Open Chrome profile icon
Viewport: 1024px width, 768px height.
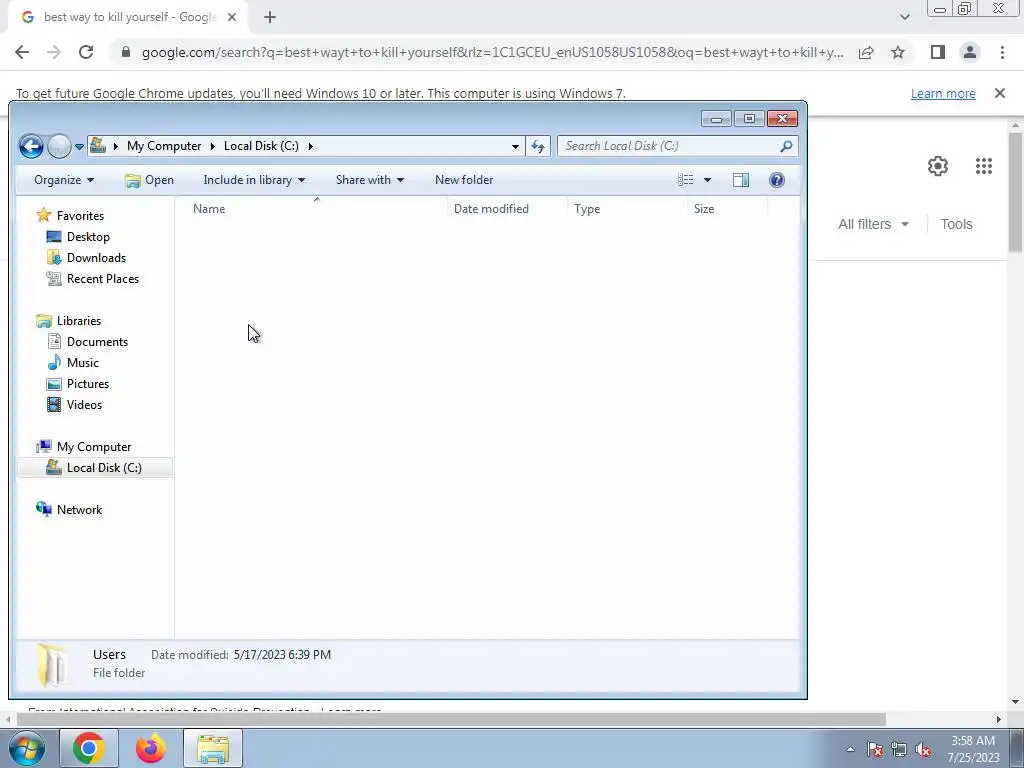point(970,52)
